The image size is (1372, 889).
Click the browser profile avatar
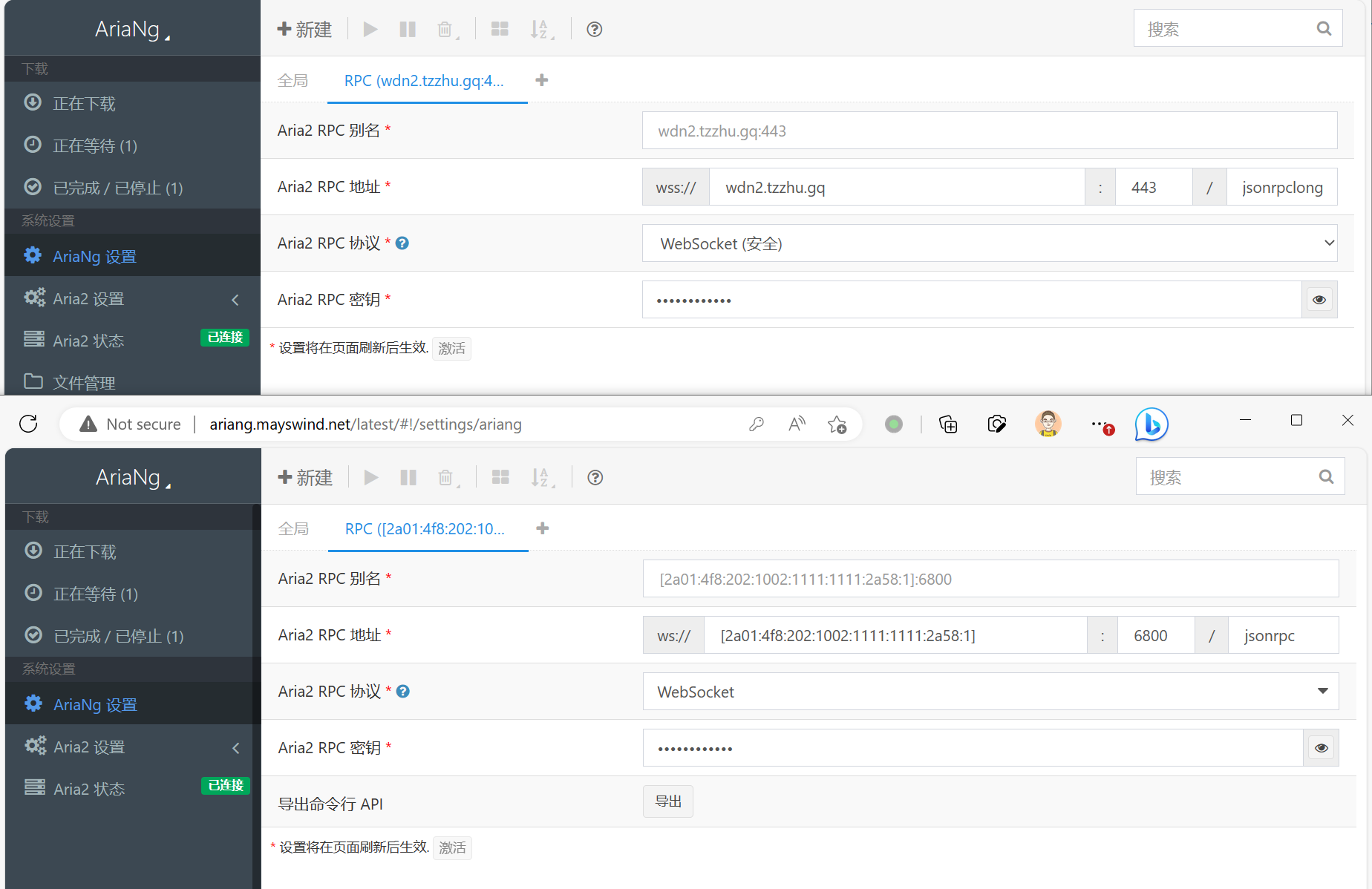pyautogui.click(x=1048, y=424)
